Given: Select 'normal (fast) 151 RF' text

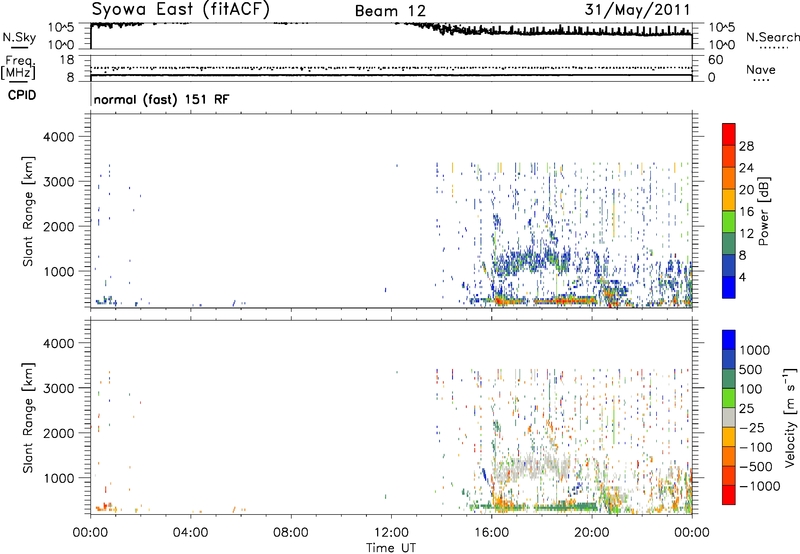Looking at the screenshot, I should (161, 99).
